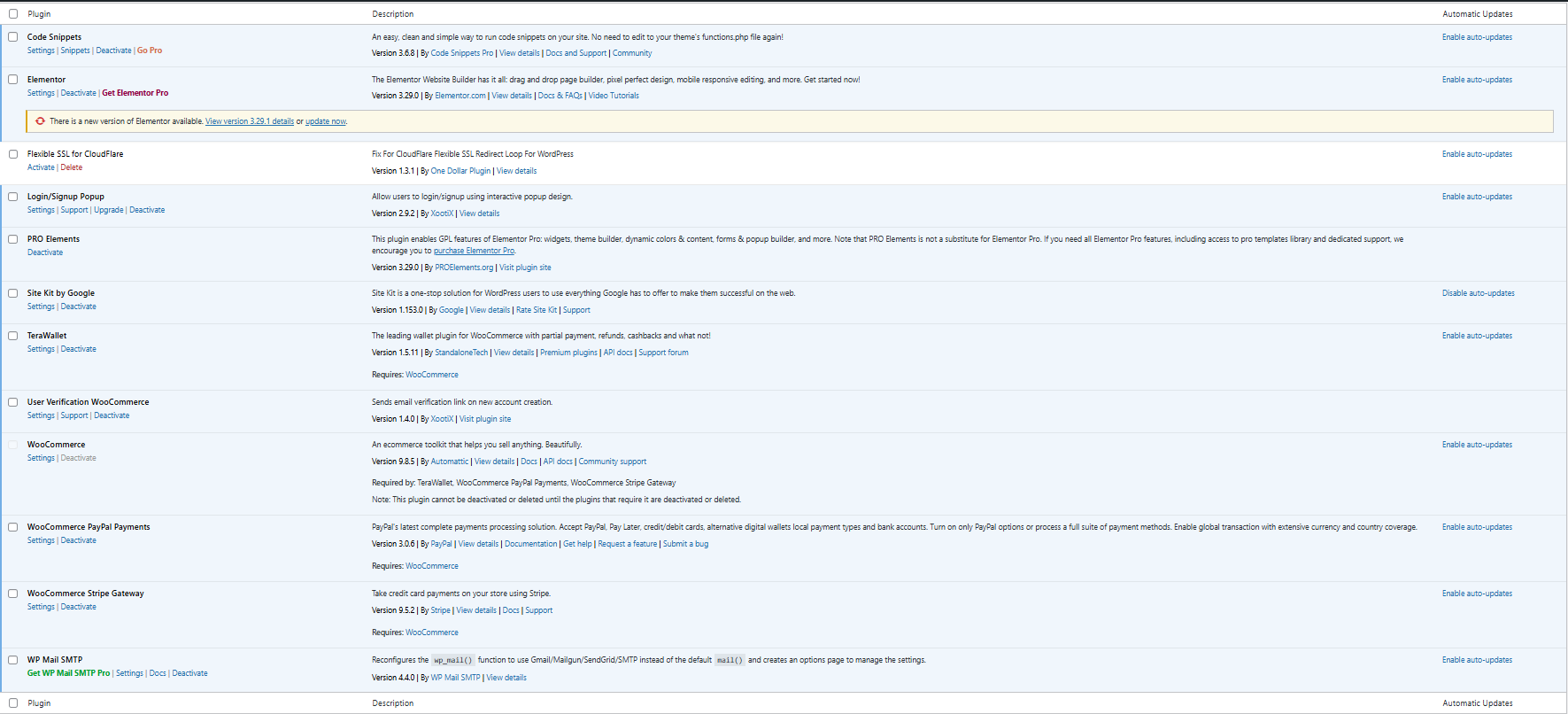Viewport: 1568px width, 714px height.
Task: Tick the TeraWallet plugin checkbox
Action: tap(13, 336)
